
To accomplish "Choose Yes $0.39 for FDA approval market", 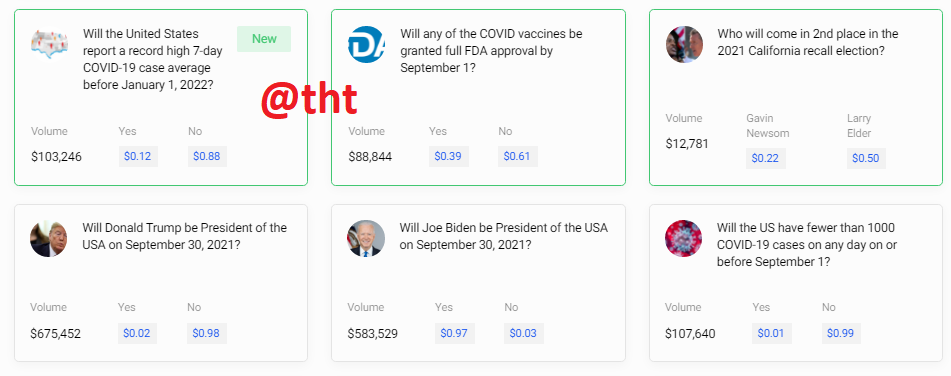I will (x=448, y=156).
